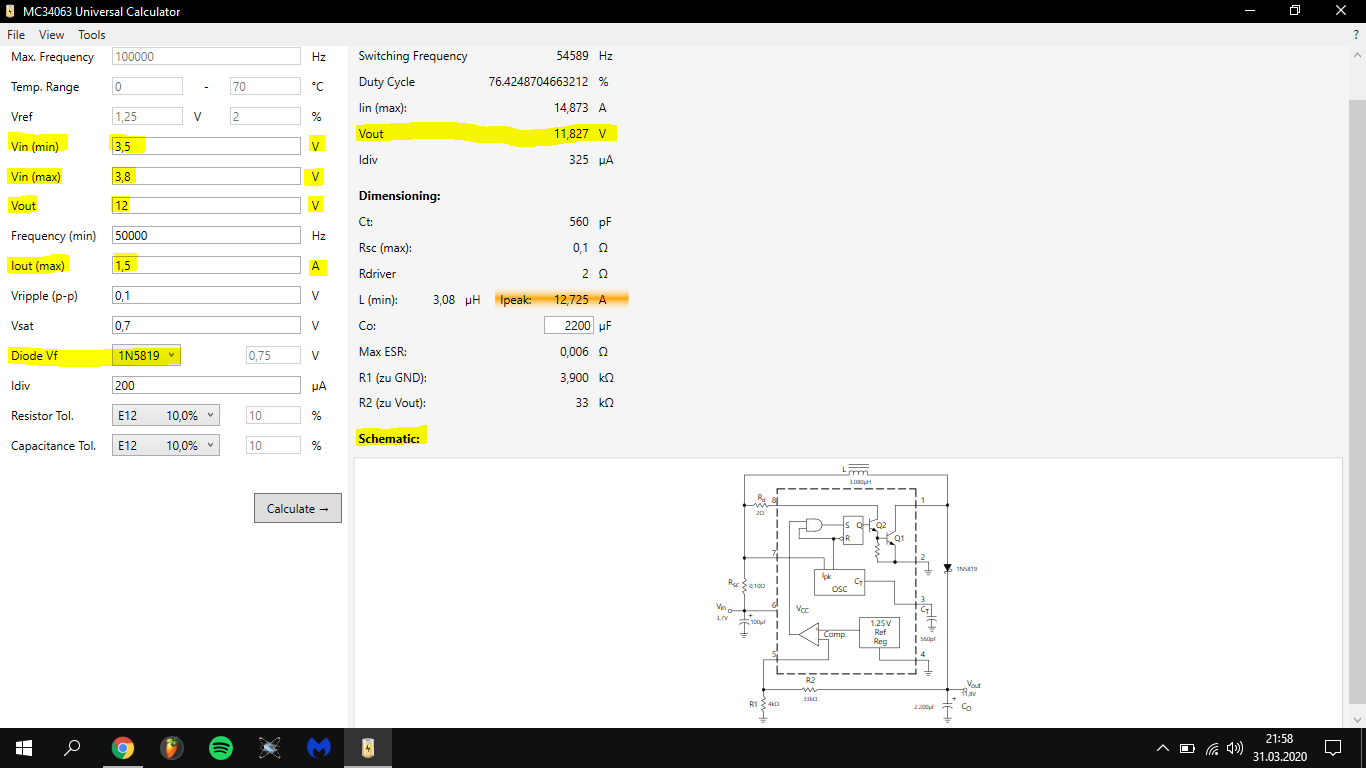Image resolution: width=1366 pixels, height=768 pixels.
Task: Open Wi-Fi network tray icon
Action: (x=1211, y=748)
